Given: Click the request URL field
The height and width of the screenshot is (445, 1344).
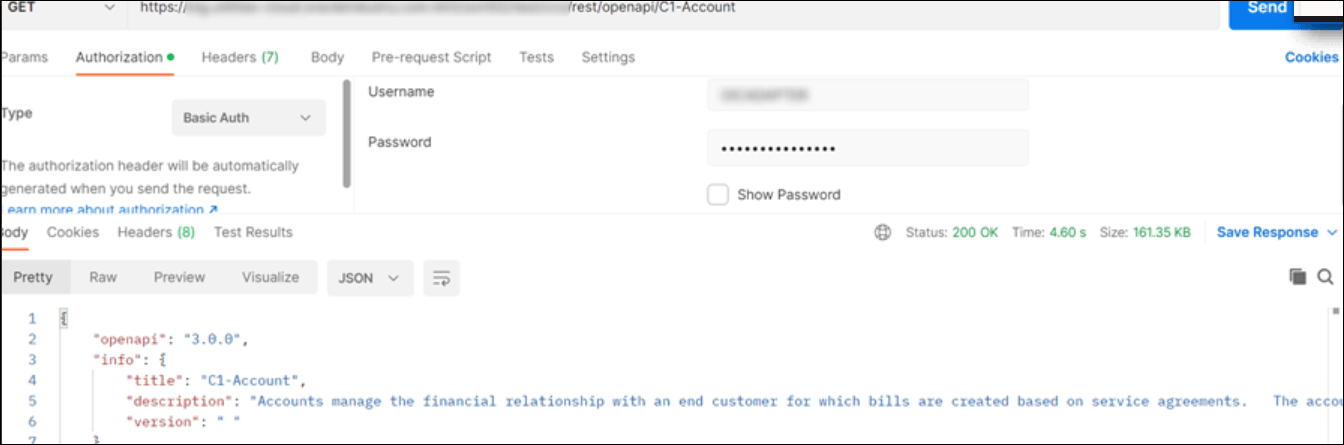Looking at the screenshot, I should click(674, 8).
